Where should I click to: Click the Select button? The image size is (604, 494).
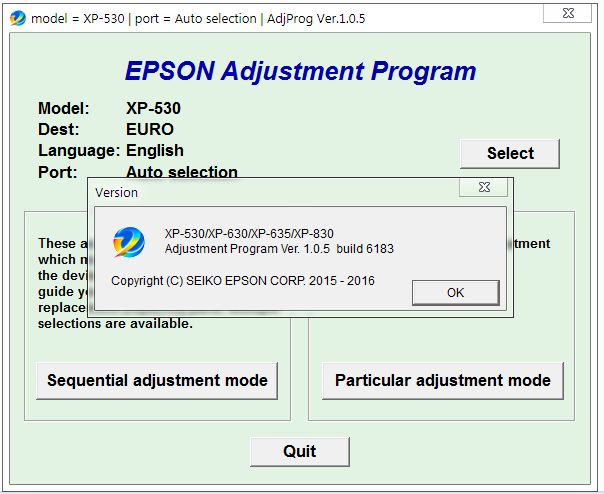[510, 154]
